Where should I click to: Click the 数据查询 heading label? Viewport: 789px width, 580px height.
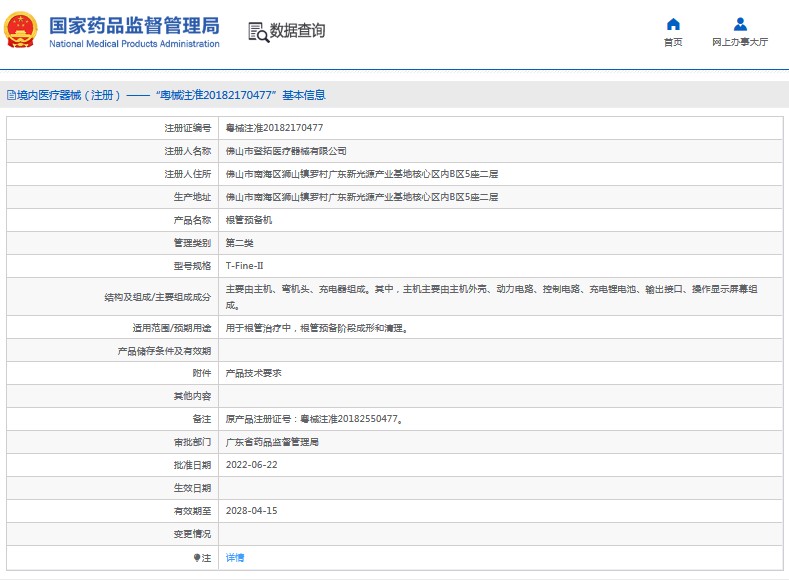297,31
